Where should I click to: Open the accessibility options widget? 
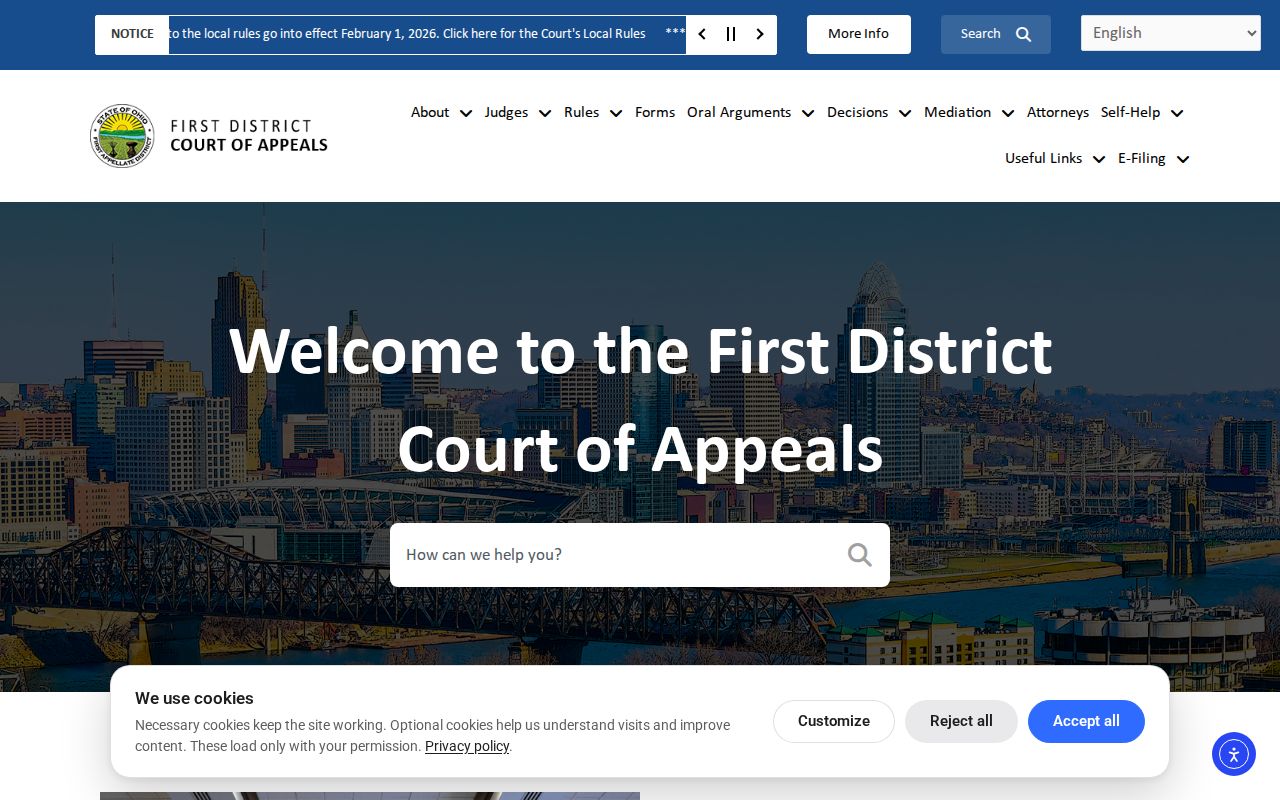(x=1234, y=754)
